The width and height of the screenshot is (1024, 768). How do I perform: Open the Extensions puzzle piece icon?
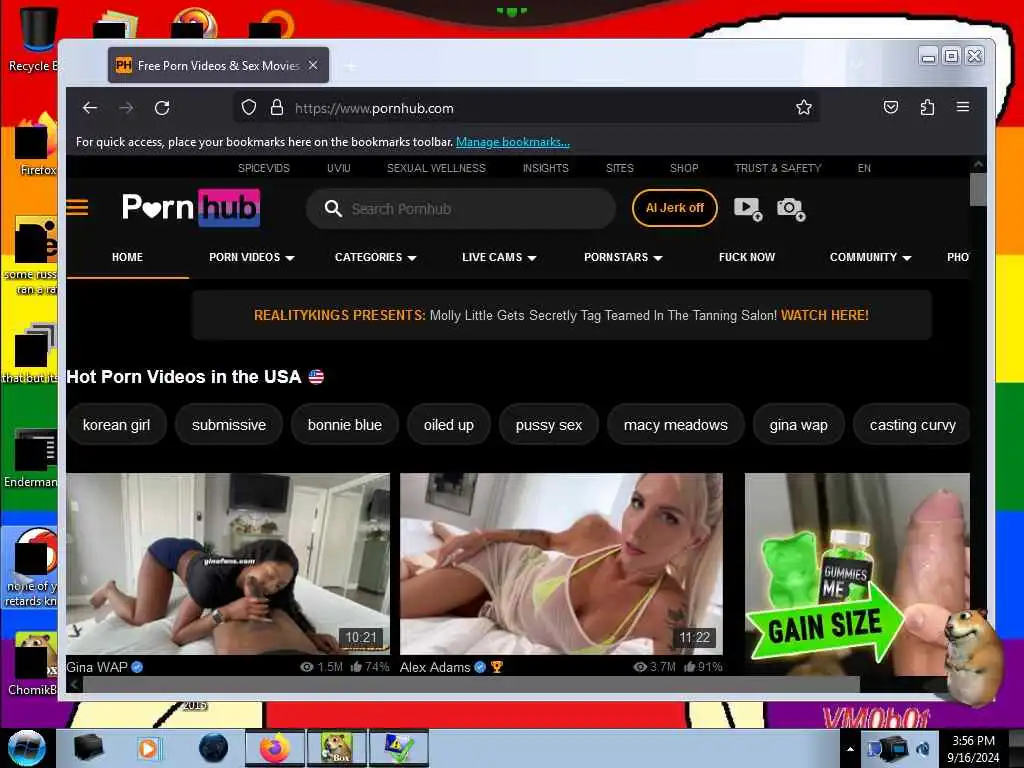pos(927,108)
